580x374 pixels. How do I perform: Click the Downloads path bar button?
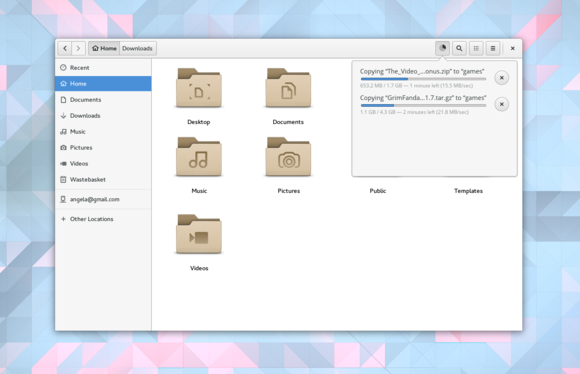[137, 48]
